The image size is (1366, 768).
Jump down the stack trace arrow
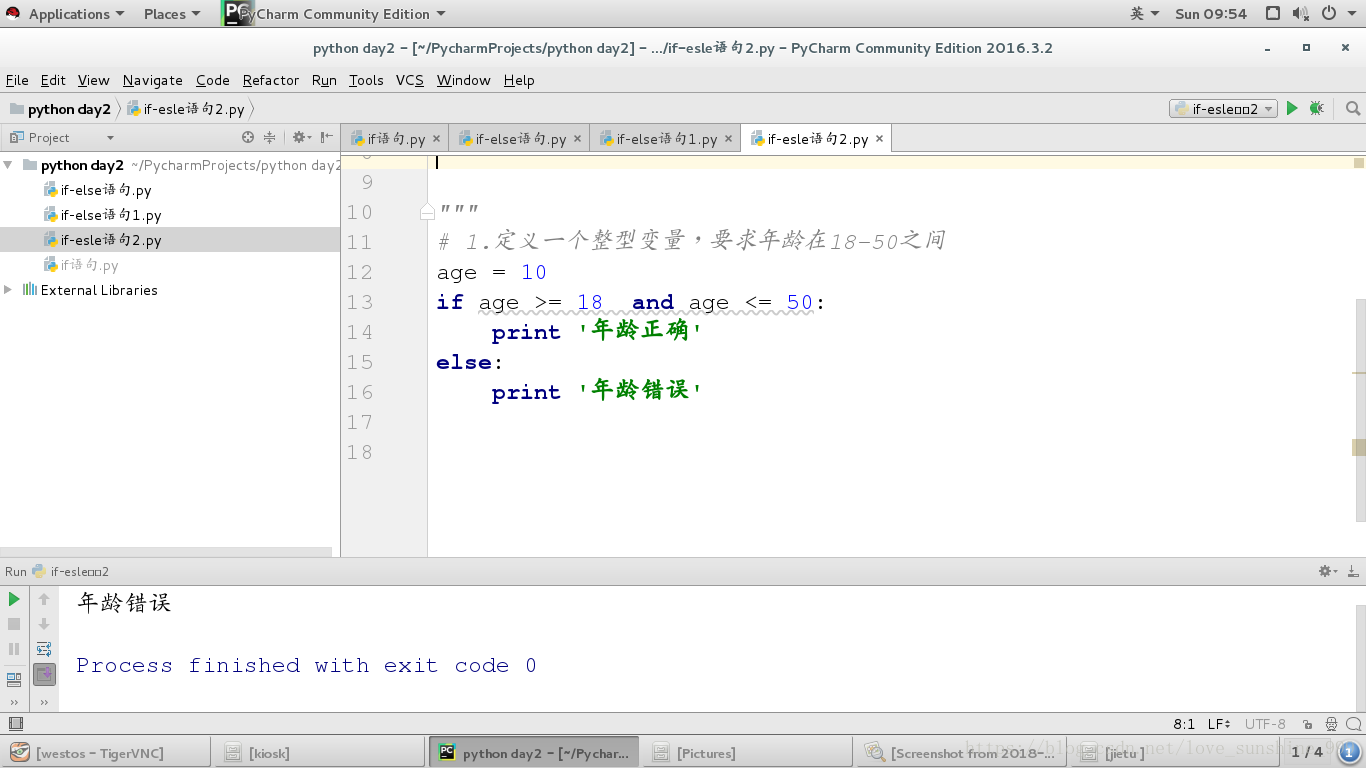tap(44, 624)
